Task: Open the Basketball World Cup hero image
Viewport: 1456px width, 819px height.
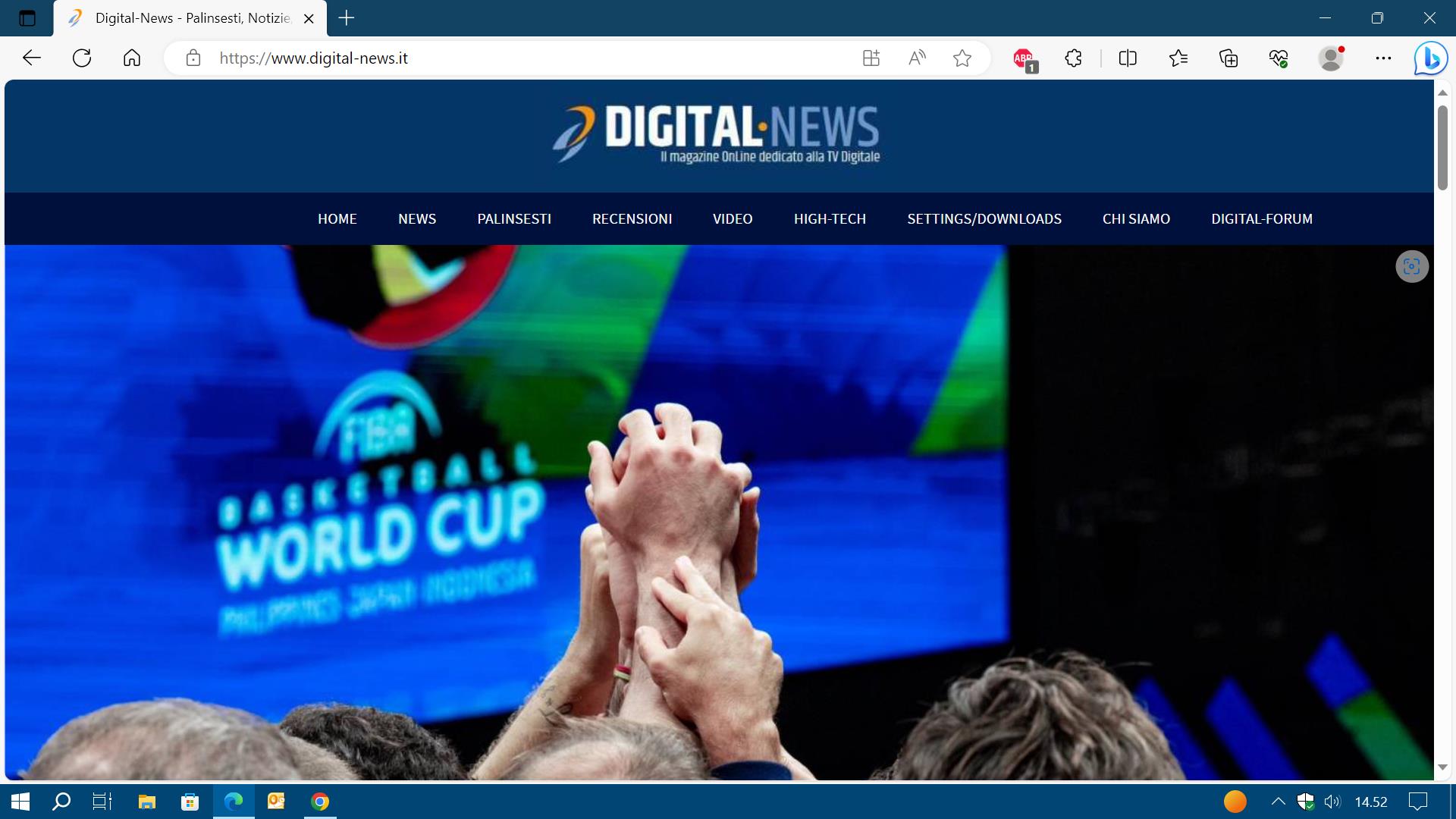Action: tap(719, 513)
